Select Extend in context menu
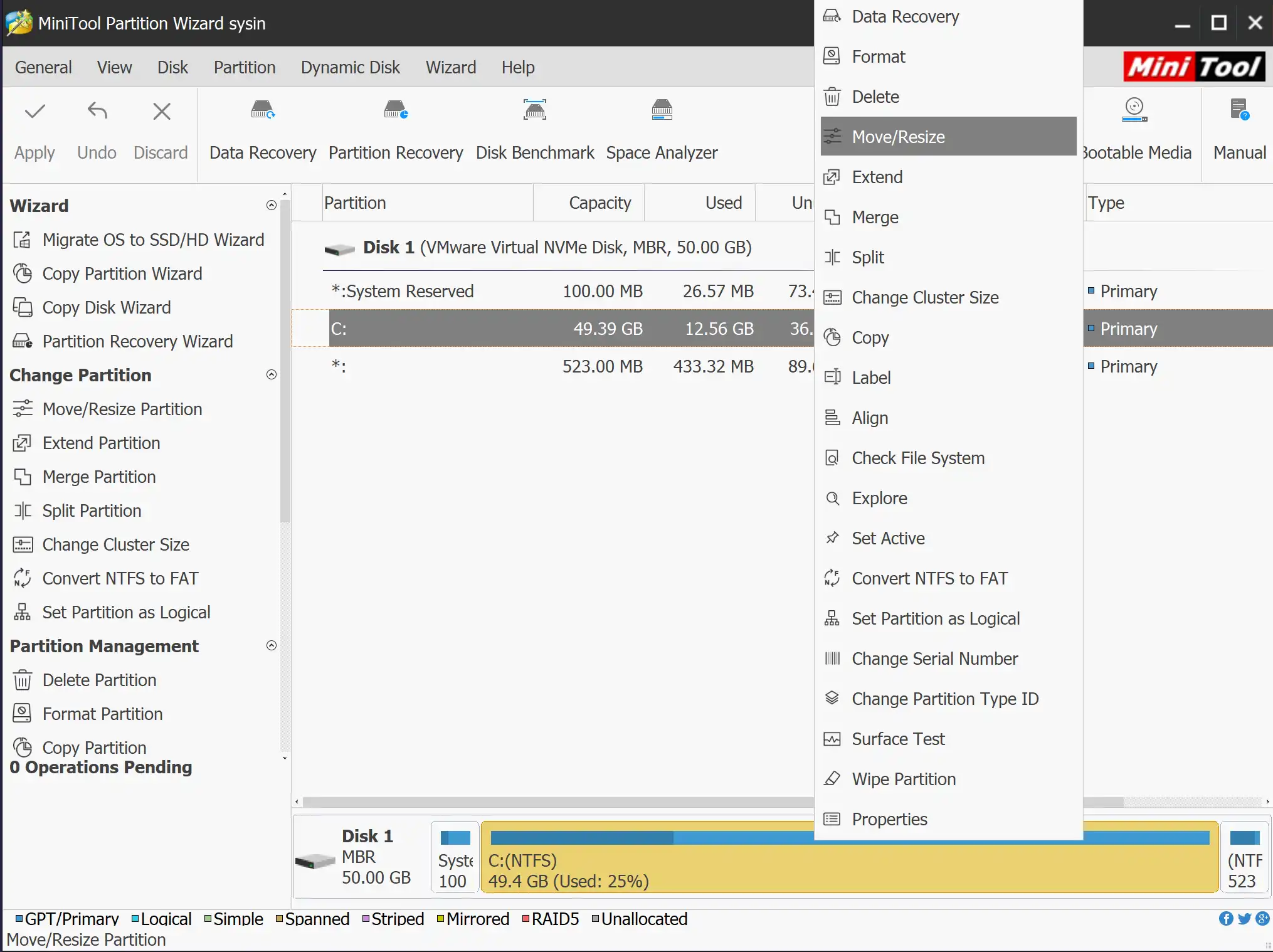The image size is (1273, 952). (948, 177)
